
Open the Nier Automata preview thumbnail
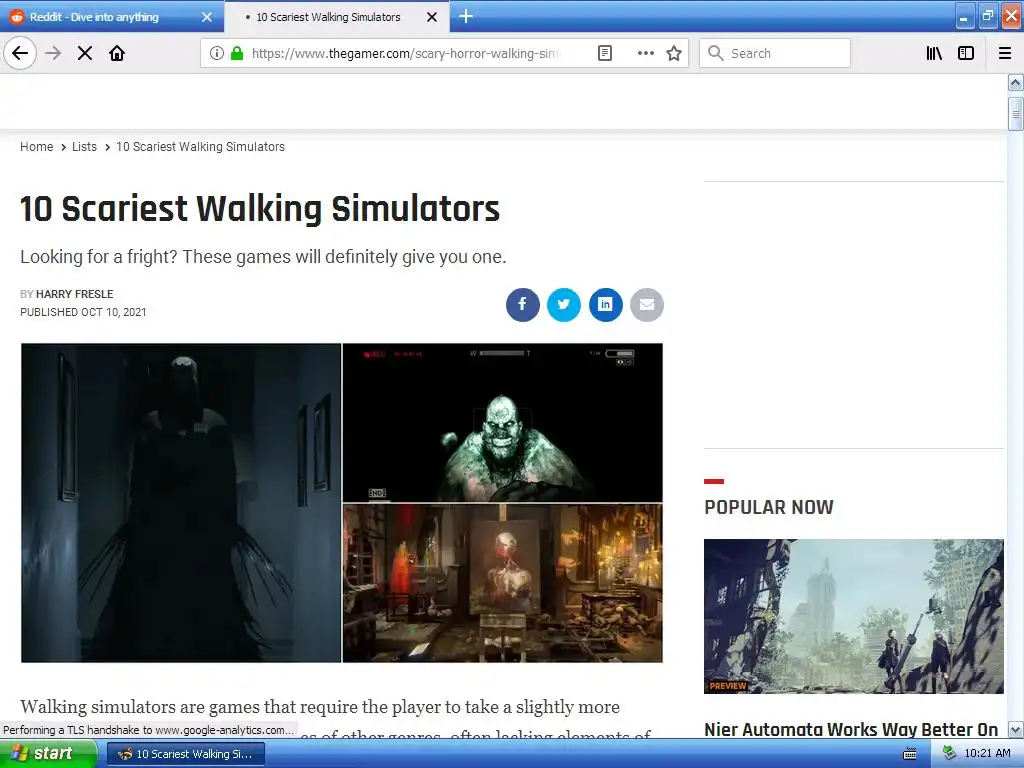point(854,616)
